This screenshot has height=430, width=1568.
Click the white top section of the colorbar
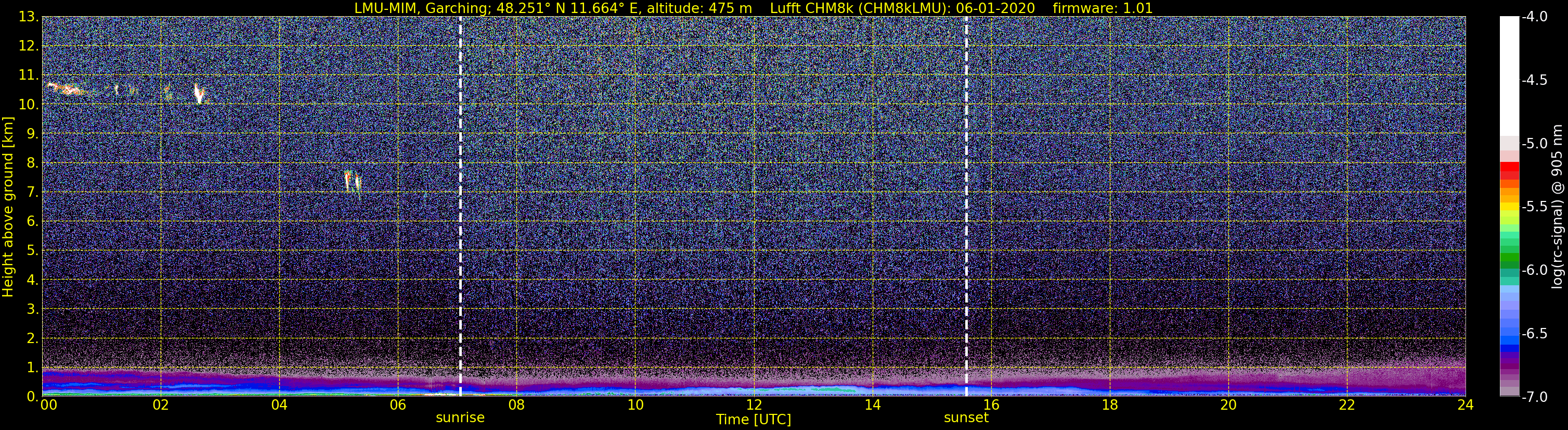pyautogui.click(x=1509, y=76)
